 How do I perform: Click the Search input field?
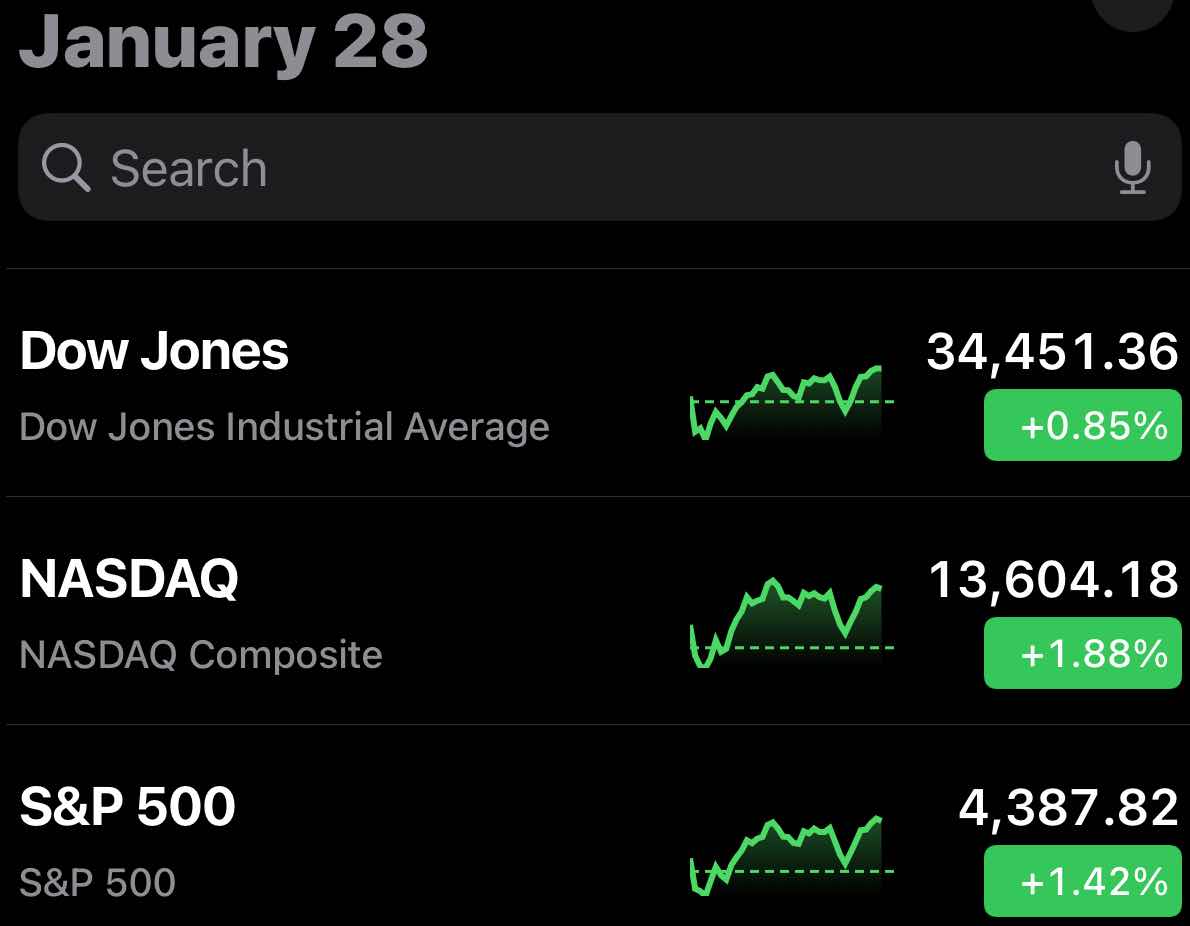pyautogui.click(x=600, y=167)
